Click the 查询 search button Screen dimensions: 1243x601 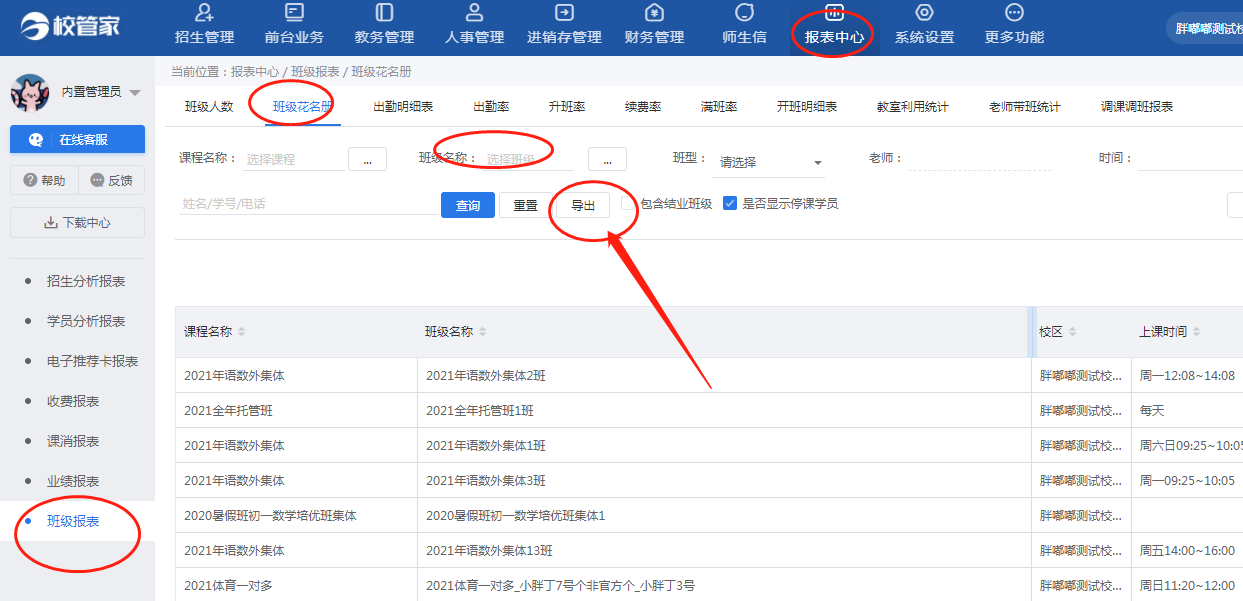coord(468,205)
